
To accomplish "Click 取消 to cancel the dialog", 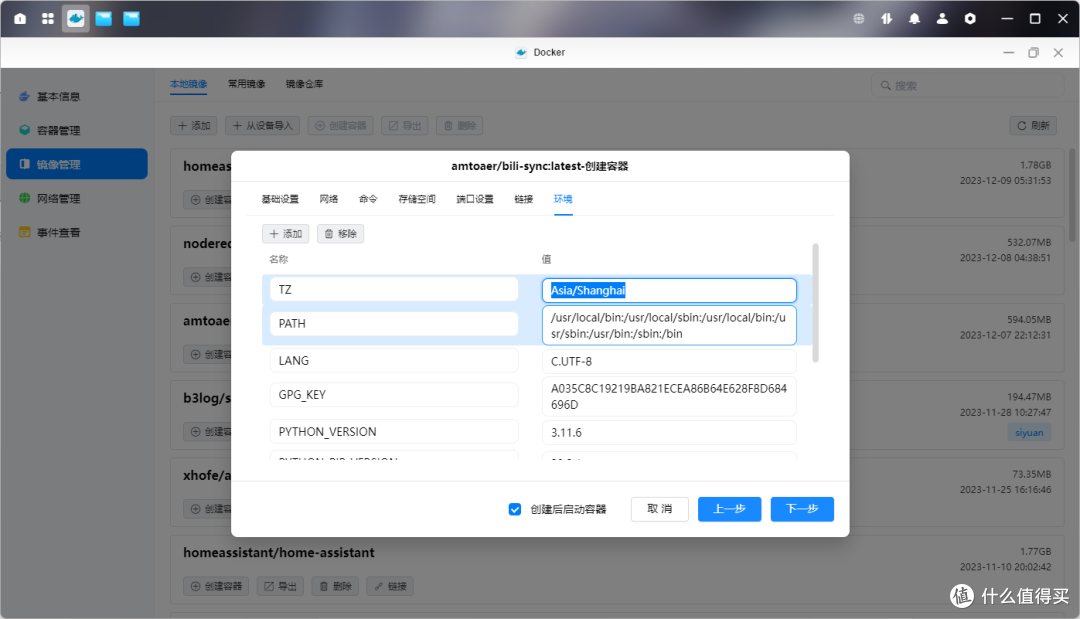I will (660, 509).
